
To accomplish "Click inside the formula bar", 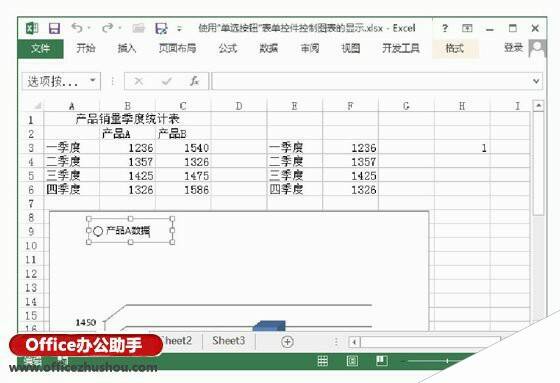I will click(371, 81).
